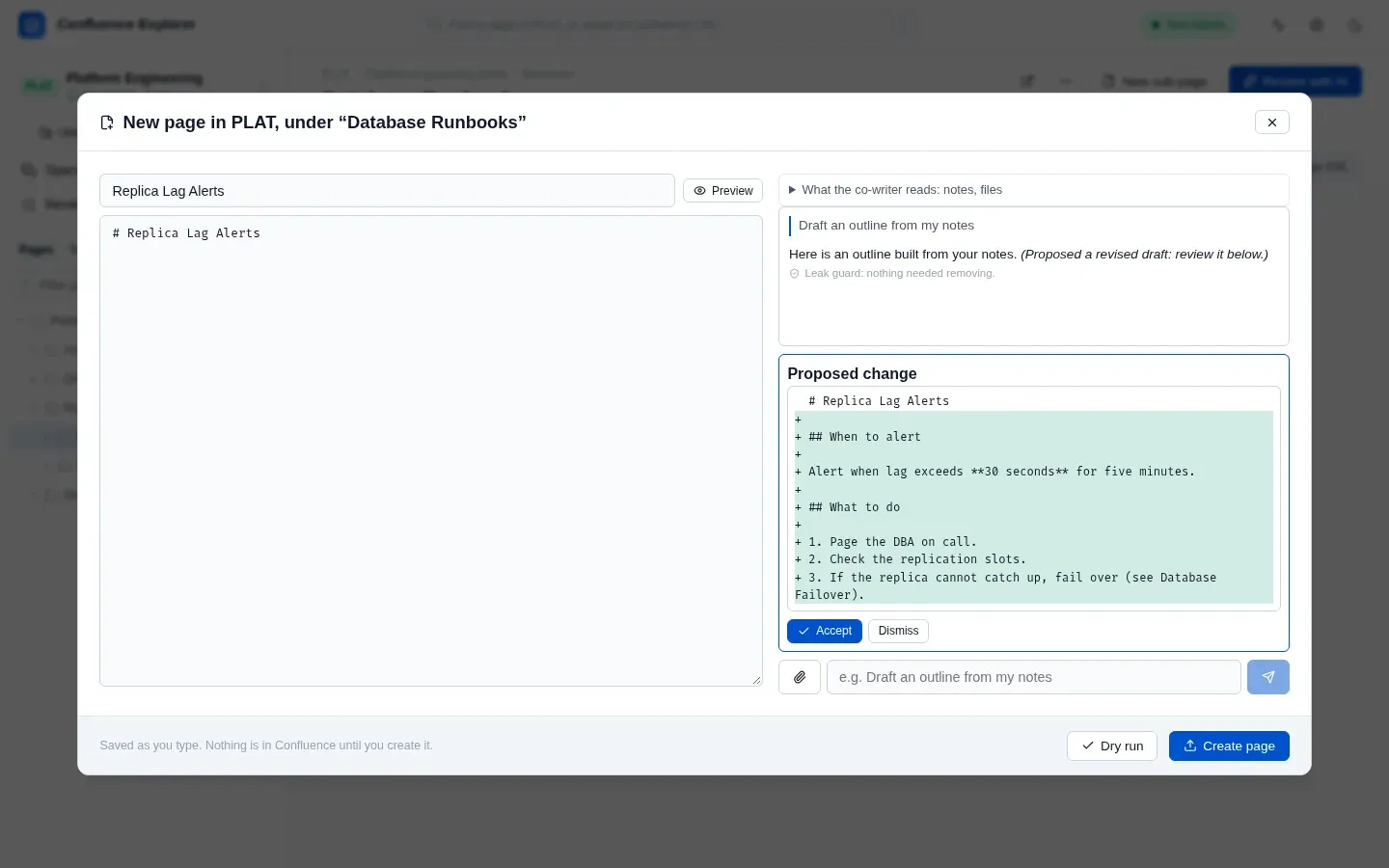Screen dimensions: 1389x868
Task: Click the "Draft an outline from my notes" message
Action: (x=886, y=226)
